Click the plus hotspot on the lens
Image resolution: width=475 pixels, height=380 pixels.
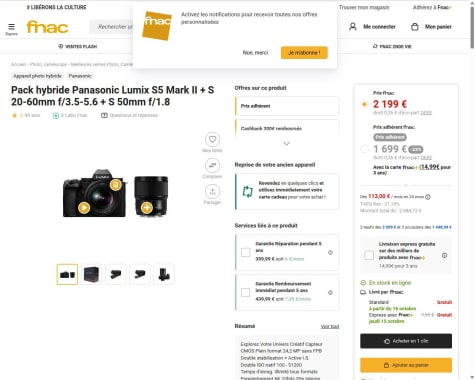pyautogui.click(x=146, y=208)
